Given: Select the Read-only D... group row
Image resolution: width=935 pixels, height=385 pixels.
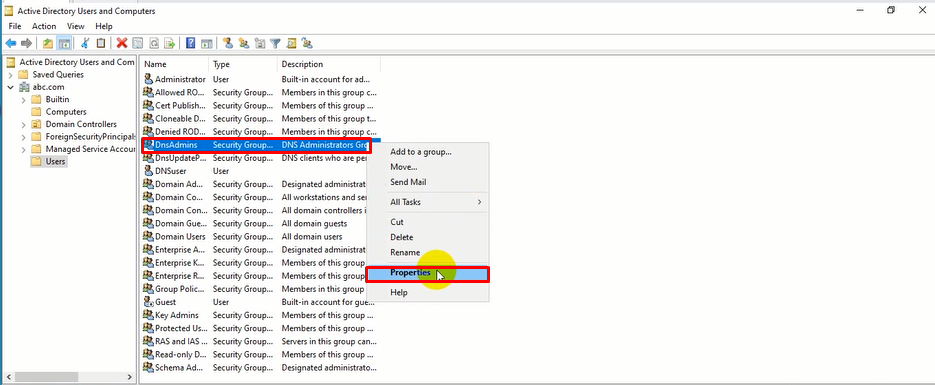Looking at the screenshot, I should click(x=261, y=355).
